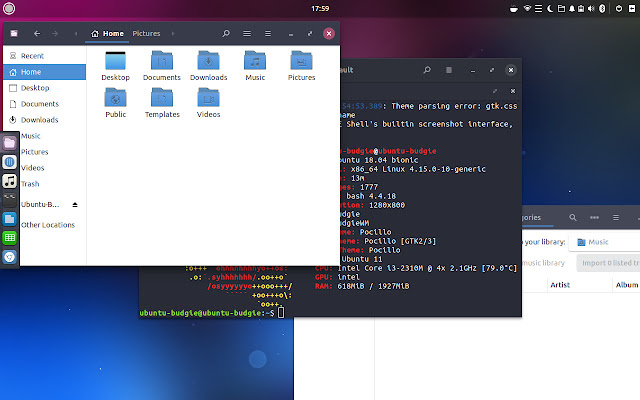Open the Music library folder chooser
Viewport: 640px width, 400px height.
[x=605, y=242]
